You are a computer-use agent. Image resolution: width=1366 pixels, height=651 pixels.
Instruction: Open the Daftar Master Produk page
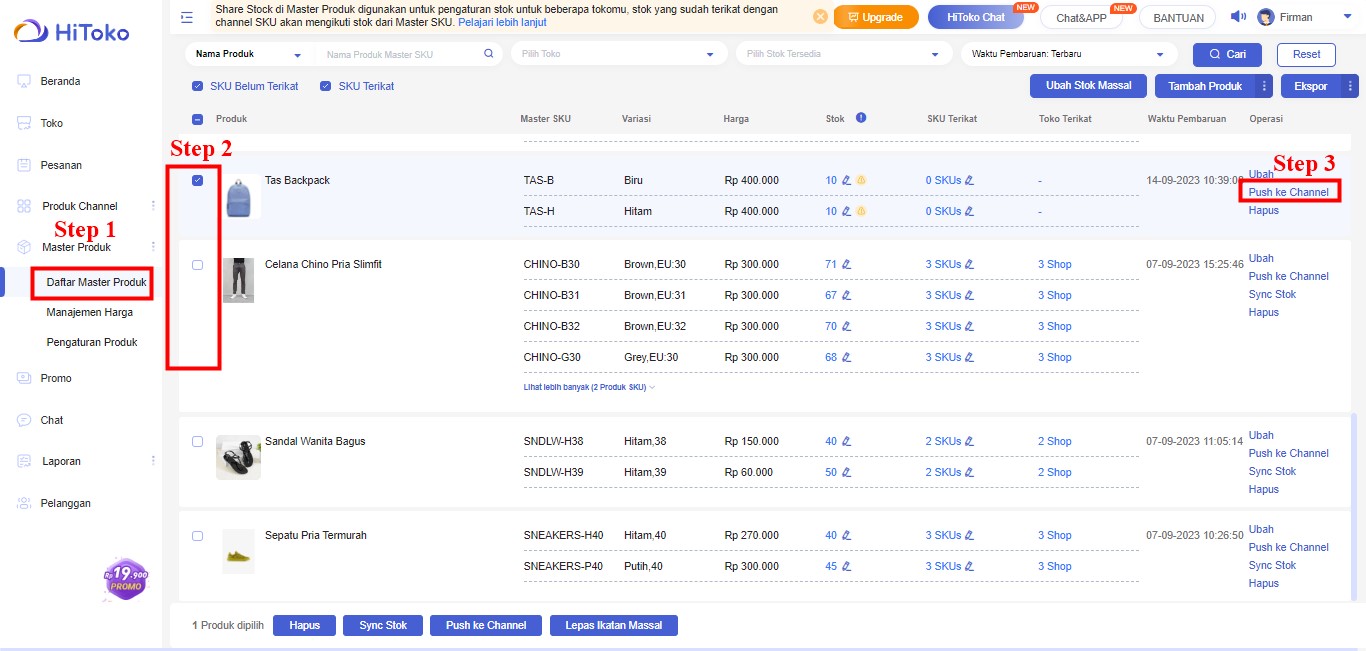coord(96,282)
